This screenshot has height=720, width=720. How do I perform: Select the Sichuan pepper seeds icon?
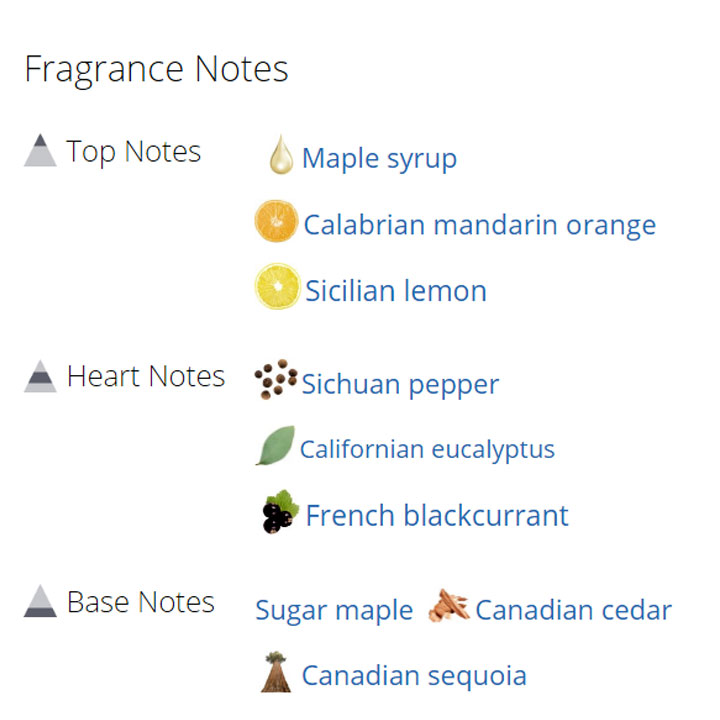[276, 379]
